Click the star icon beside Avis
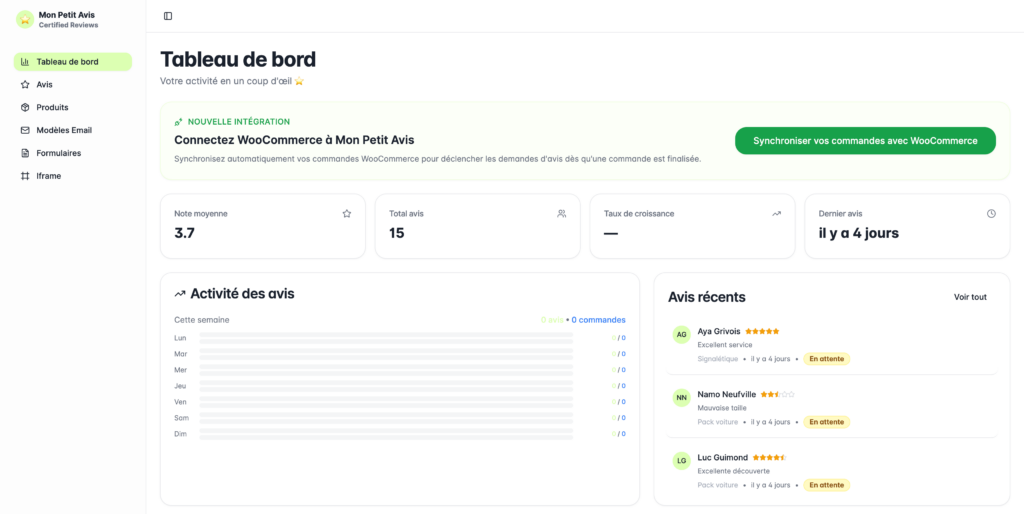The image size is (1024, 514). [x=26, y=85]
